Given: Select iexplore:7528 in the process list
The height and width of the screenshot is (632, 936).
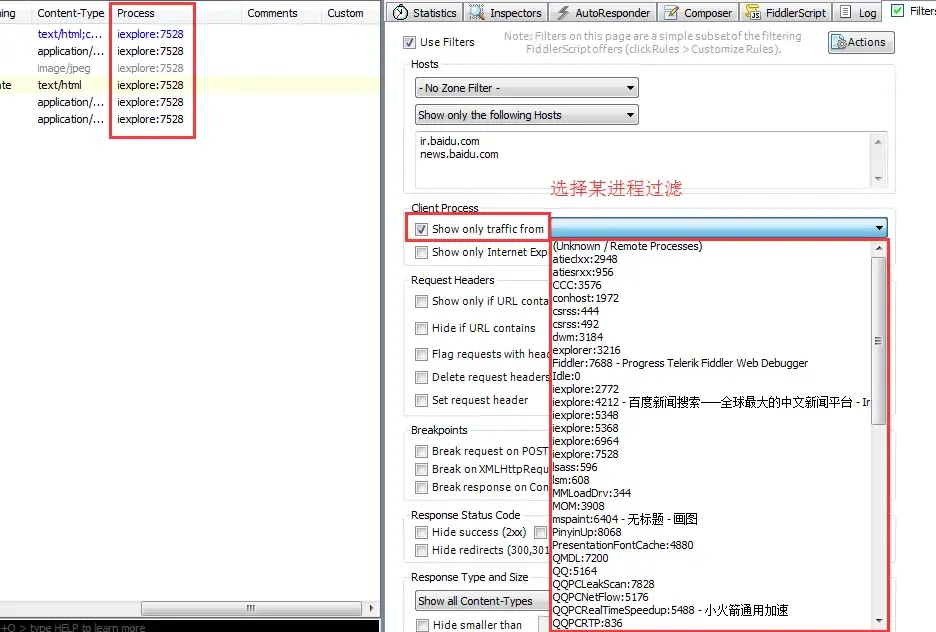Looking at the screenshot, I should (586, 454).
